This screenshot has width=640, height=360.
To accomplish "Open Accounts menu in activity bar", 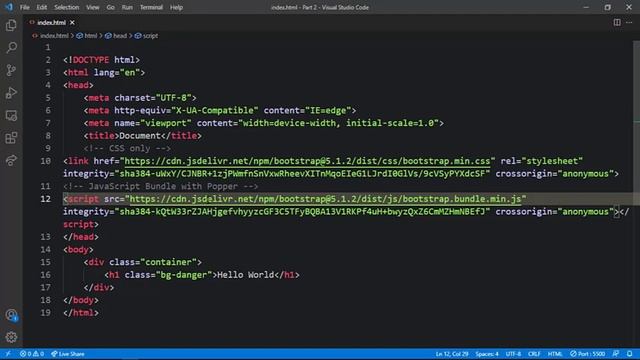I will 11,315.
